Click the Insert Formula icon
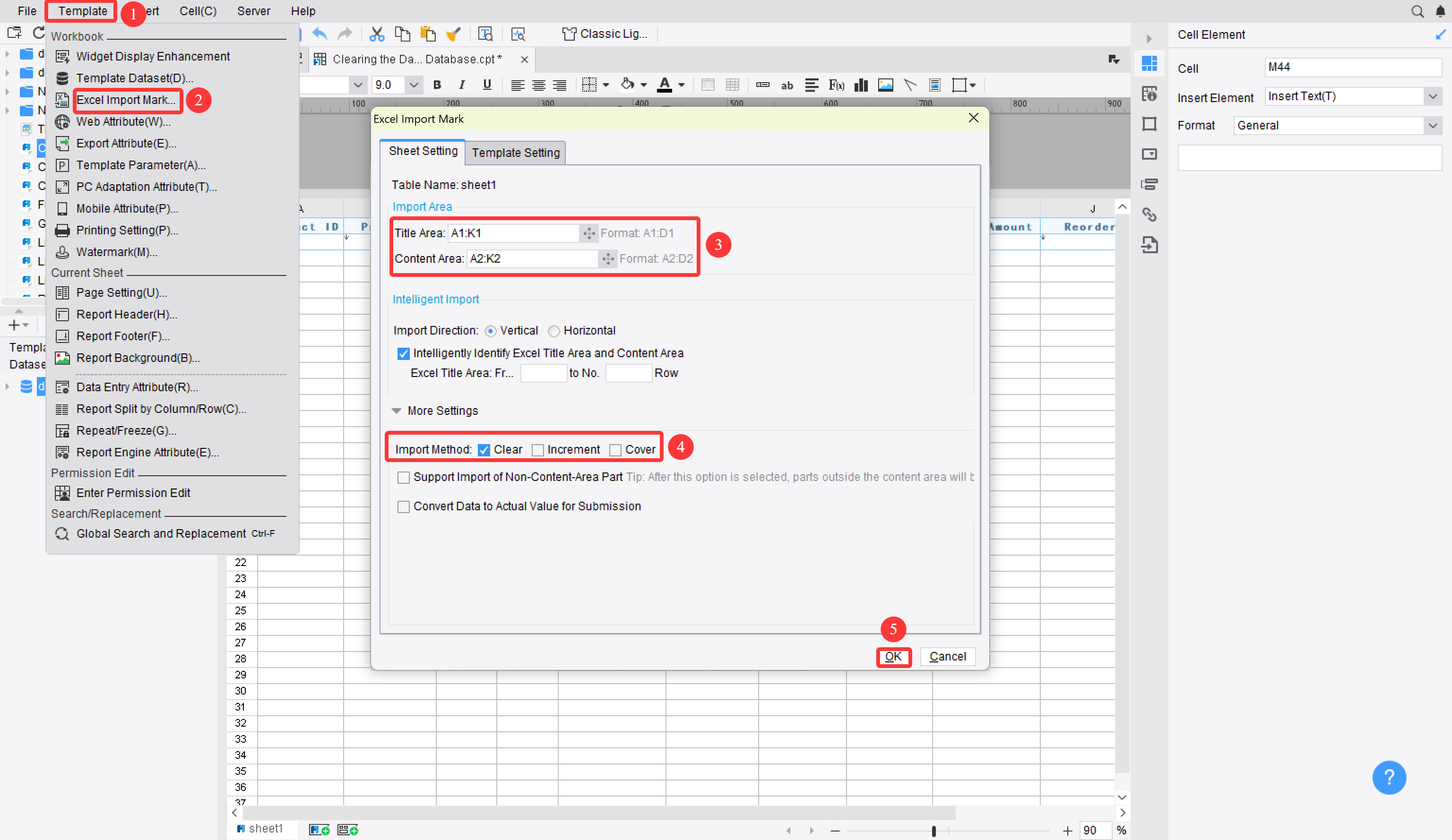This screenshot has height=840, width=1452. pyautogui.click(x=836, y=85)
